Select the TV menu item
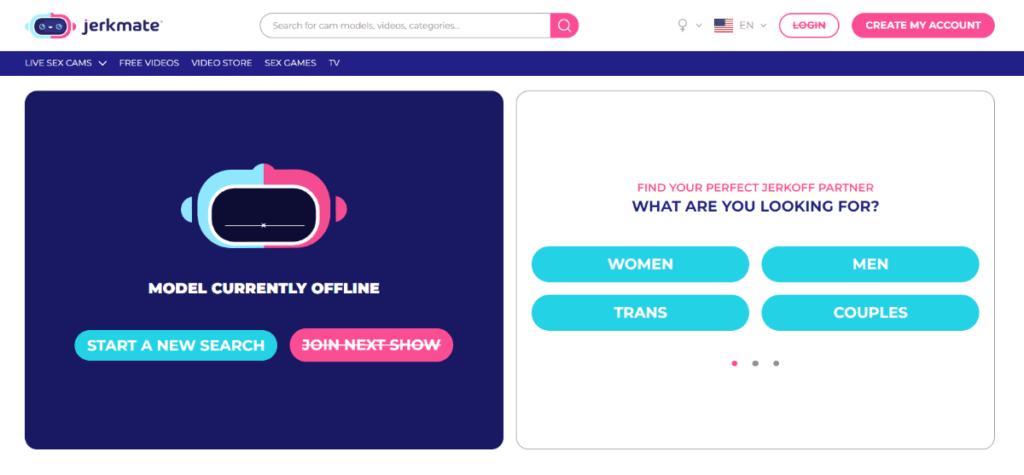This screenshot has width=1024, height=475. click(334, 63)
